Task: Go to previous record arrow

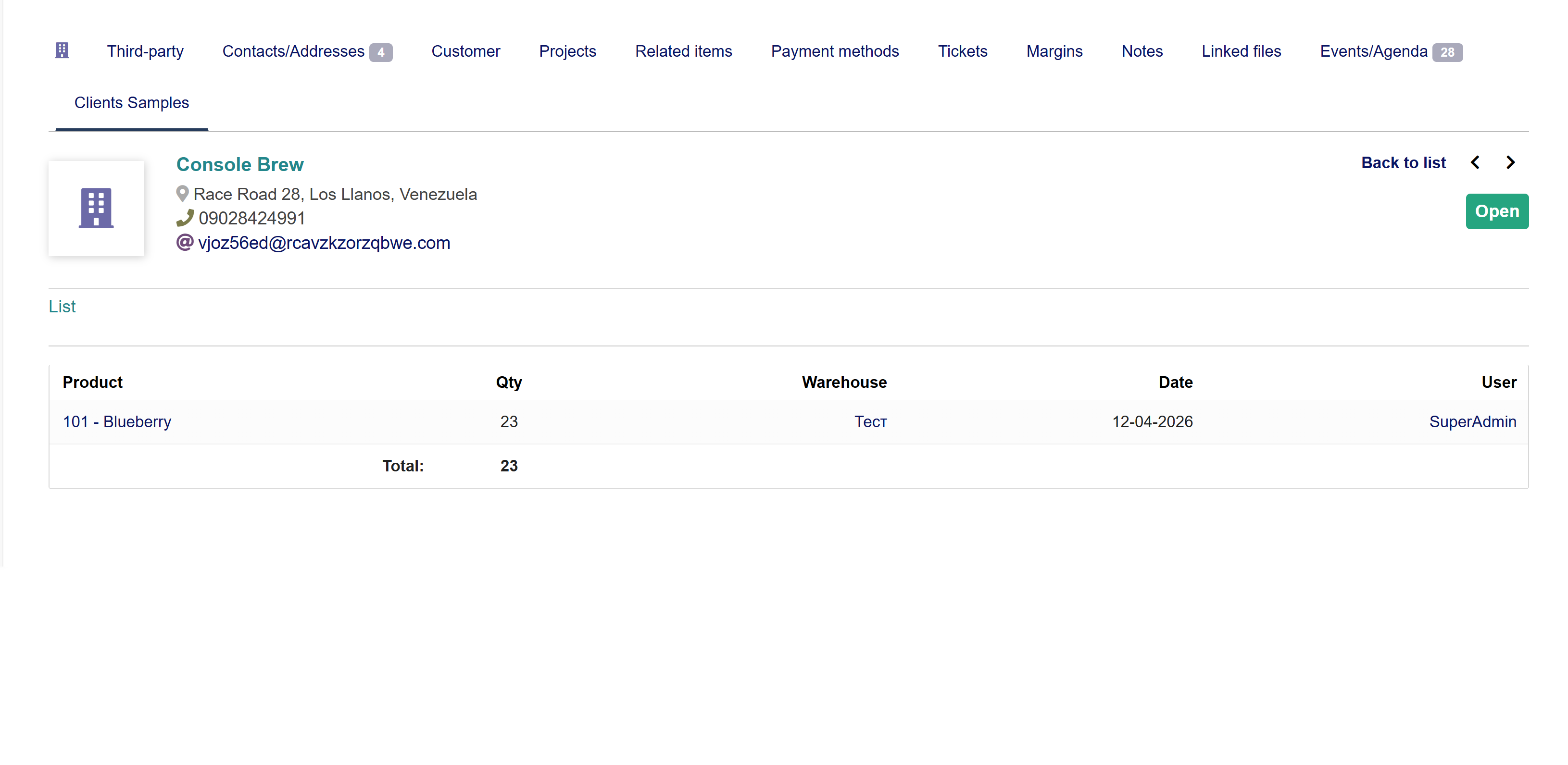Action: click(1475, 162)
